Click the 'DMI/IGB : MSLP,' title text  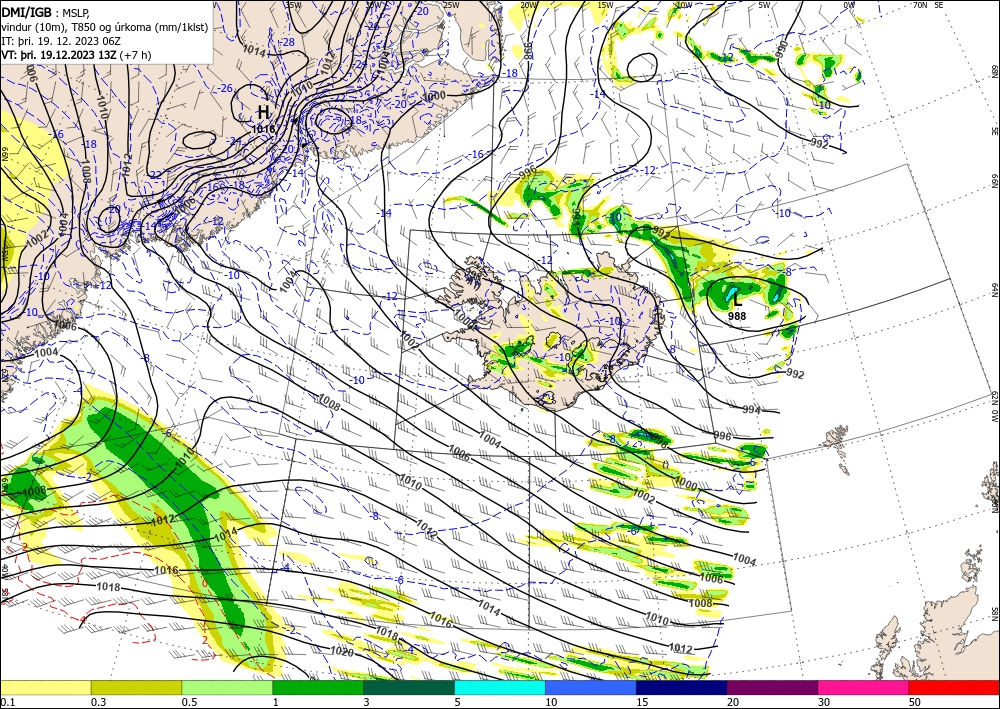point(45,12)
